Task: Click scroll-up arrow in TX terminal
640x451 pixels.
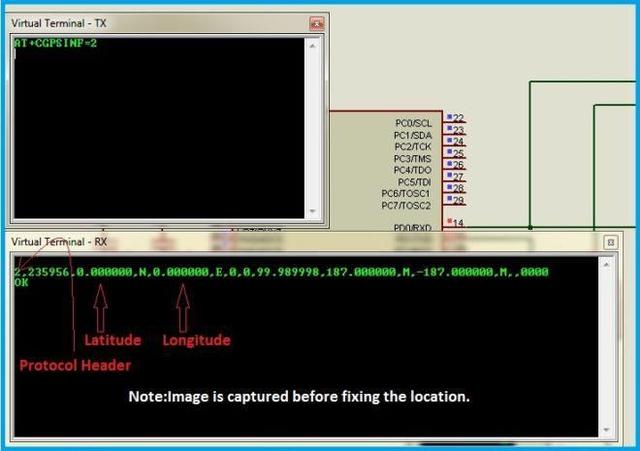Action: 313,46
